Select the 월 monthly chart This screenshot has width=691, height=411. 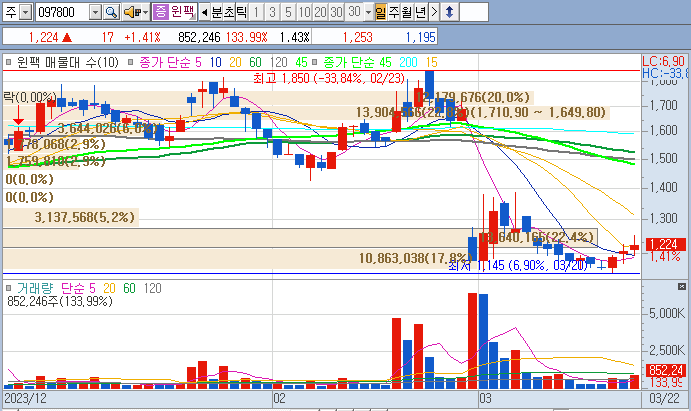[407, 12]
